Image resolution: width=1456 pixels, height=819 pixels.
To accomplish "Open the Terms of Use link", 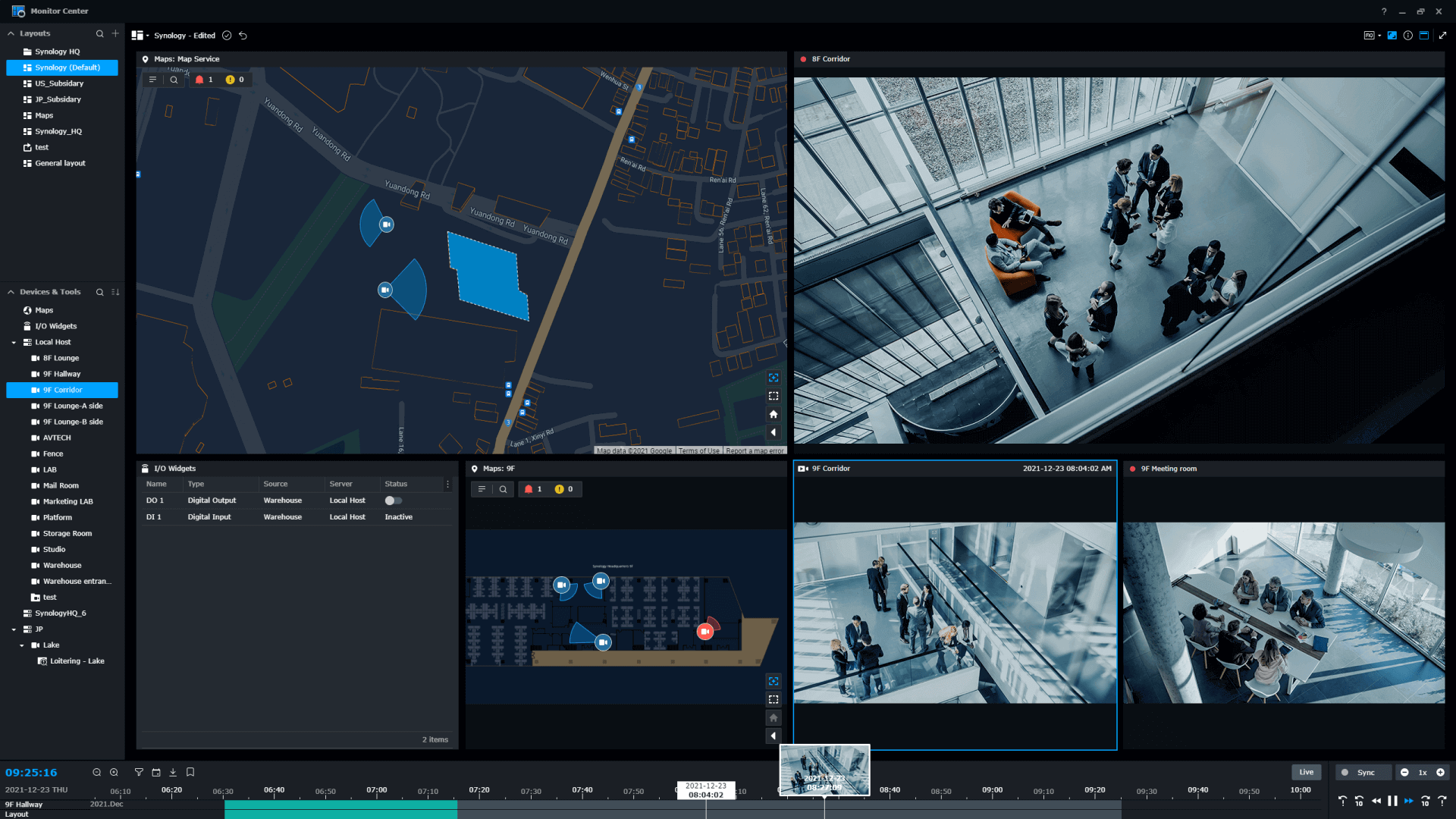I will click(x=699, y=450).
